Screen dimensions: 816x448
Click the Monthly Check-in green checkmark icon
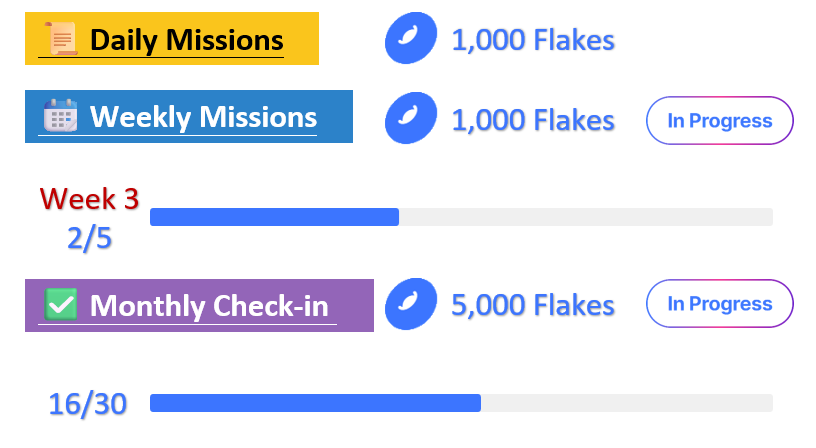click(62, 305)
